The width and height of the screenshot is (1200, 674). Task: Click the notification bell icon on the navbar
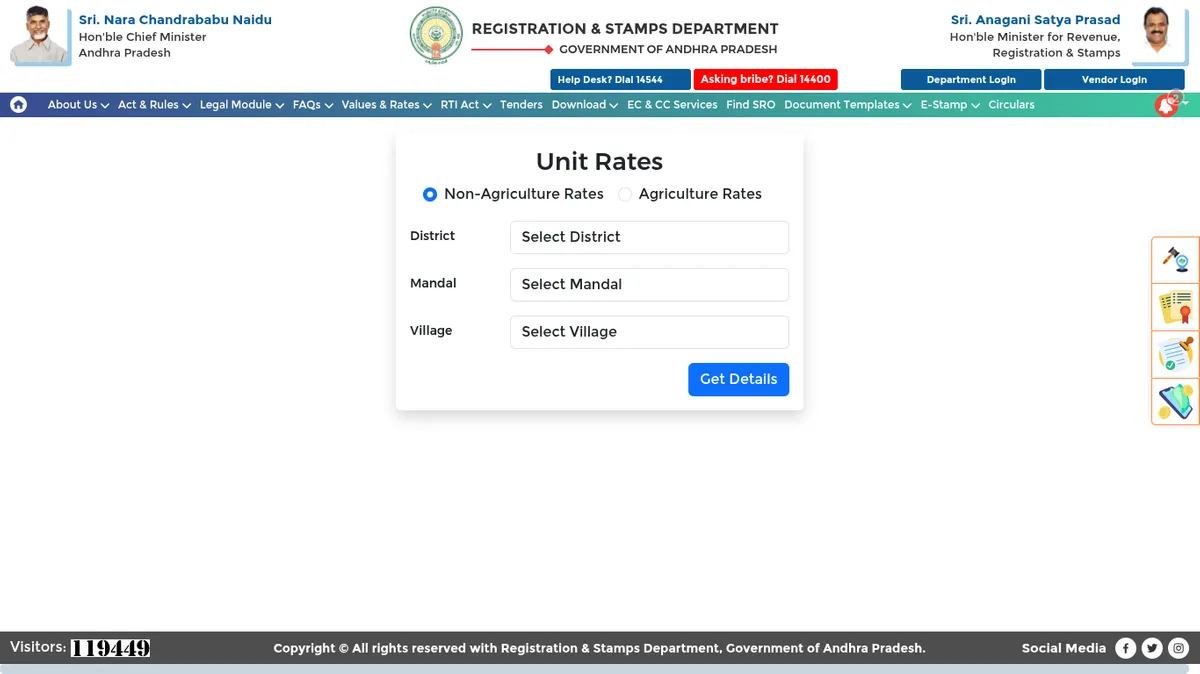(1166, 104)
